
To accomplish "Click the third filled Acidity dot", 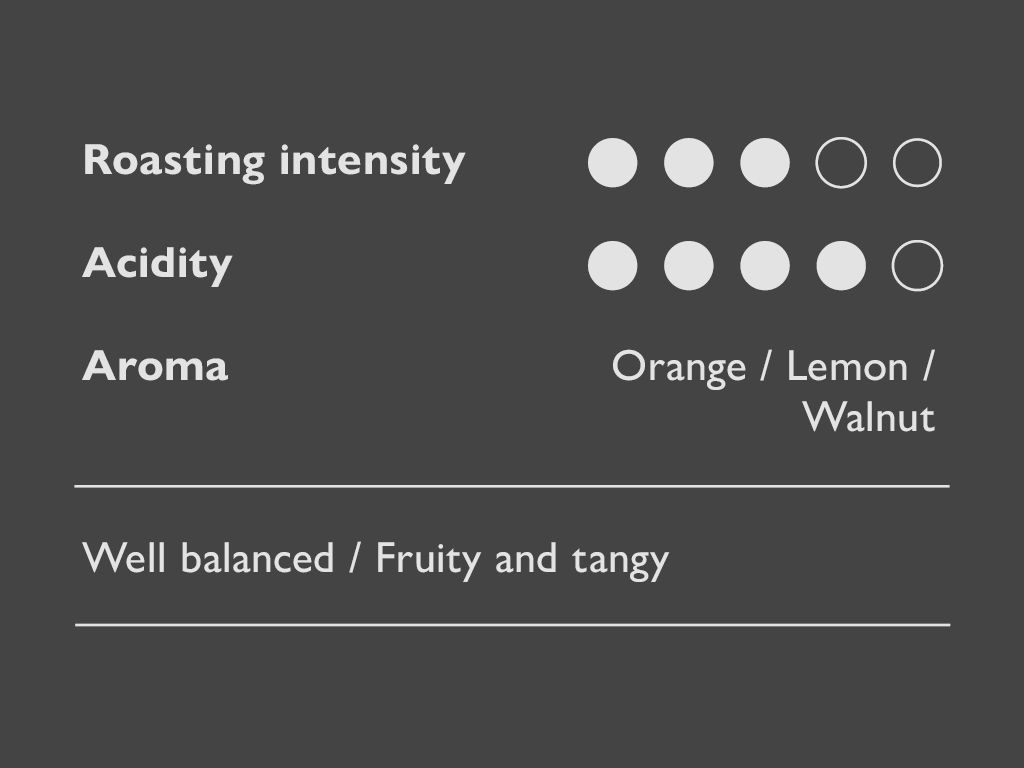I will (765, 266).
